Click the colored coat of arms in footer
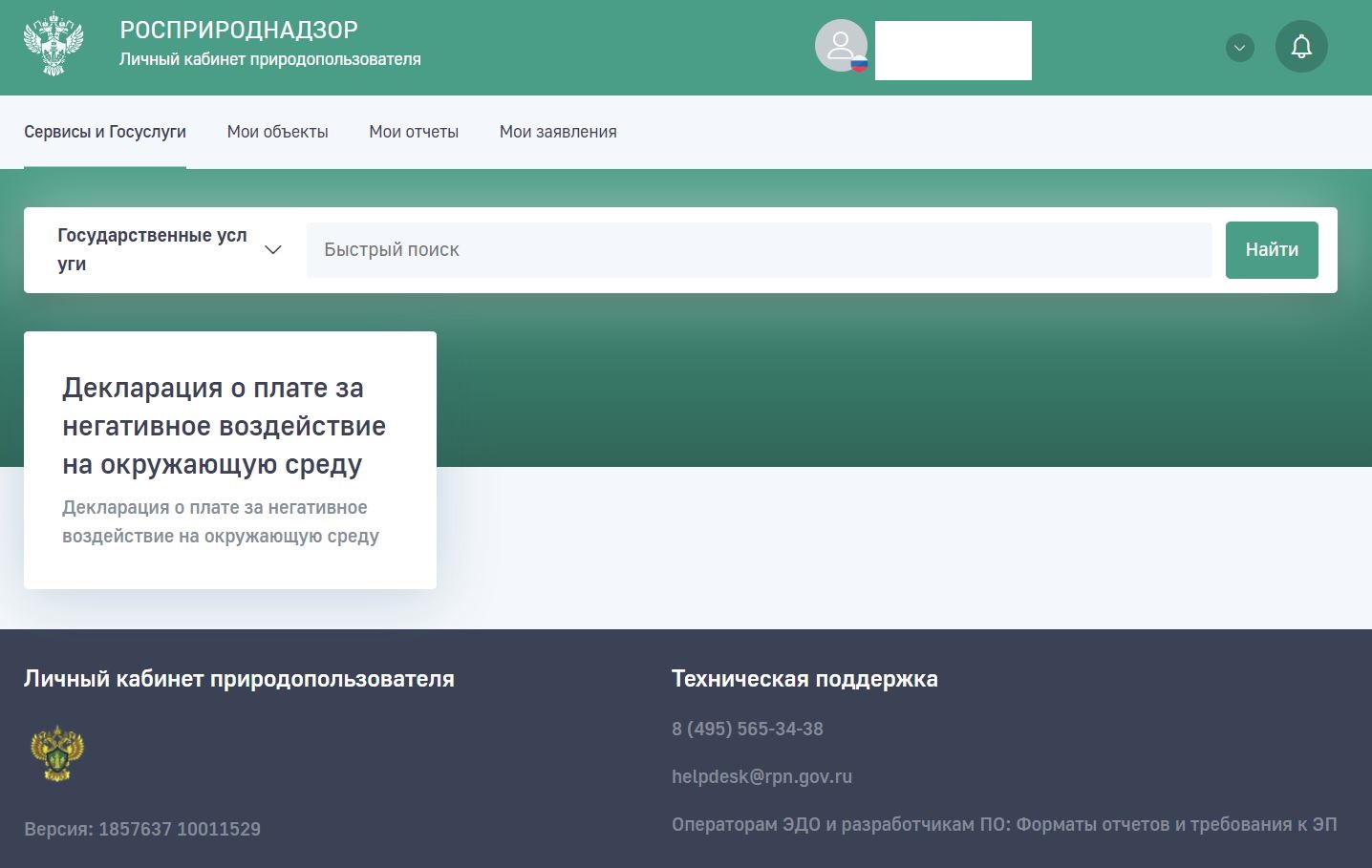1372x868 pixels. tap(57, 753)
